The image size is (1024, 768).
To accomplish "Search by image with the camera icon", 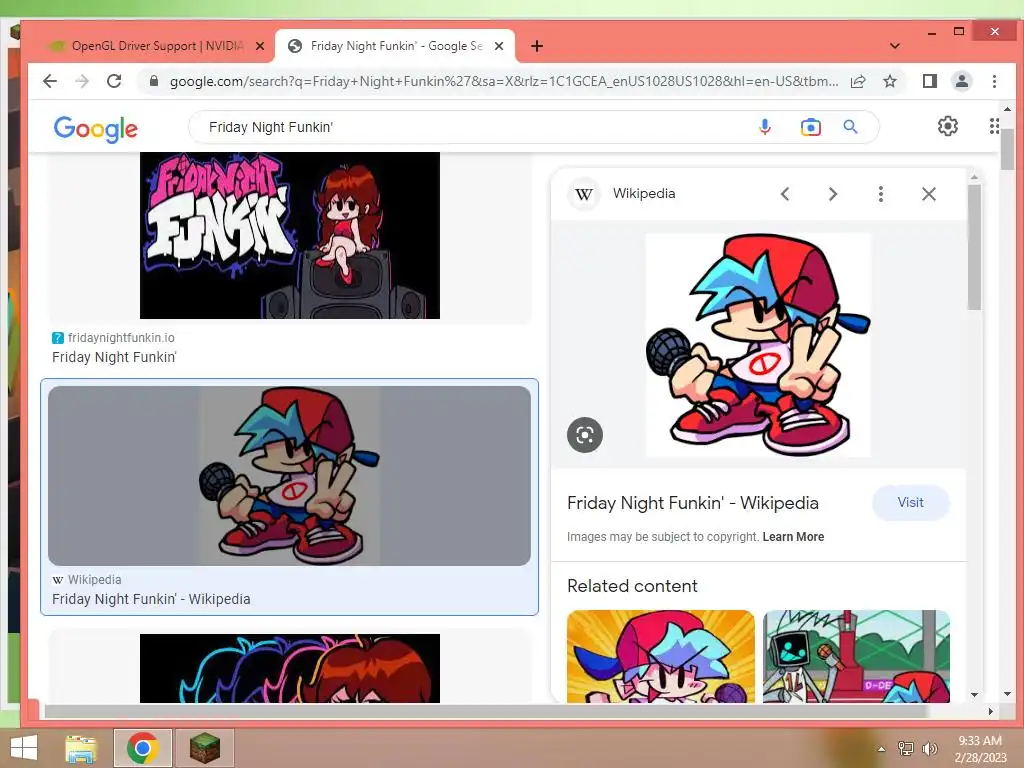I will 810,127.
